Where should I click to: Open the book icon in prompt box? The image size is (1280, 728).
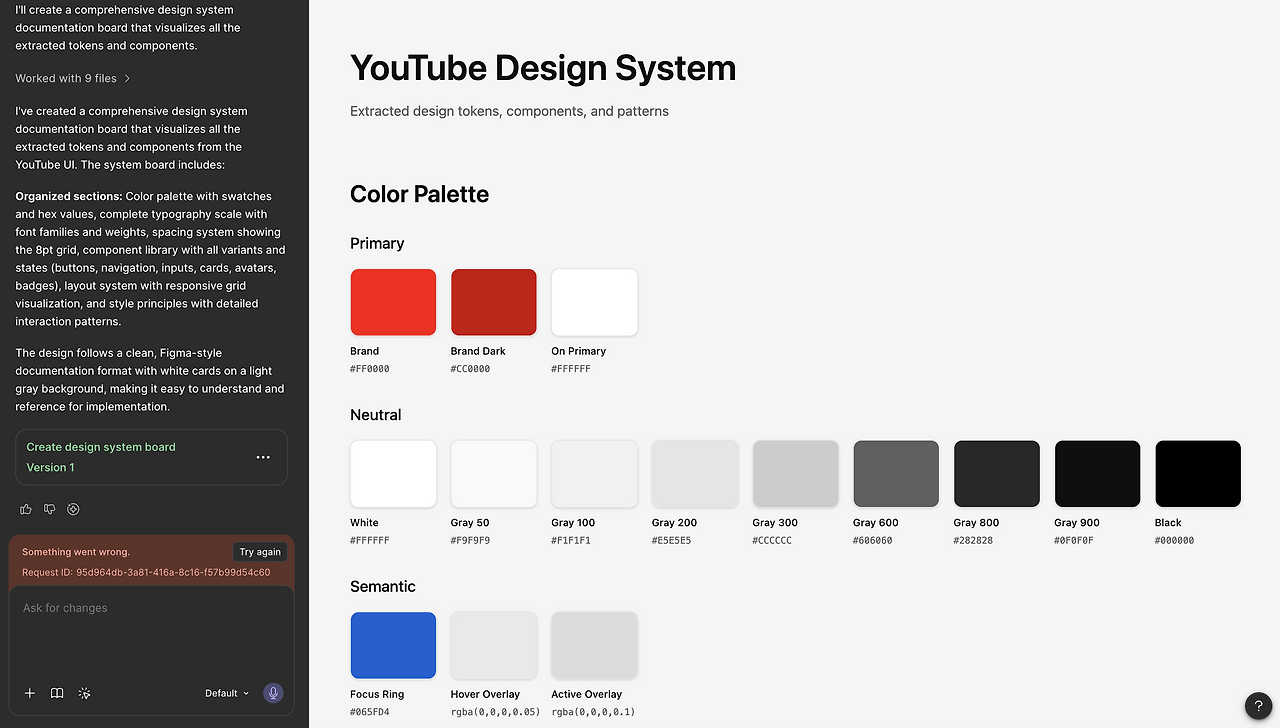(x=57, y=693)
